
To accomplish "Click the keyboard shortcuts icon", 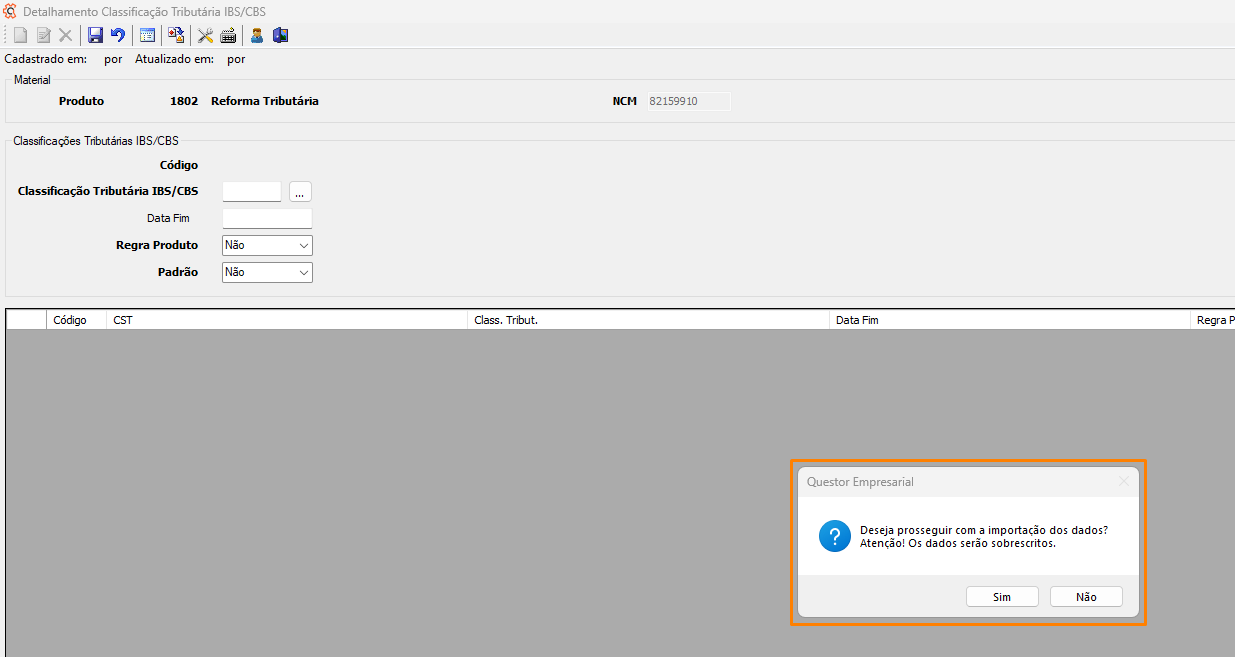I will click(x=228, y=35).
